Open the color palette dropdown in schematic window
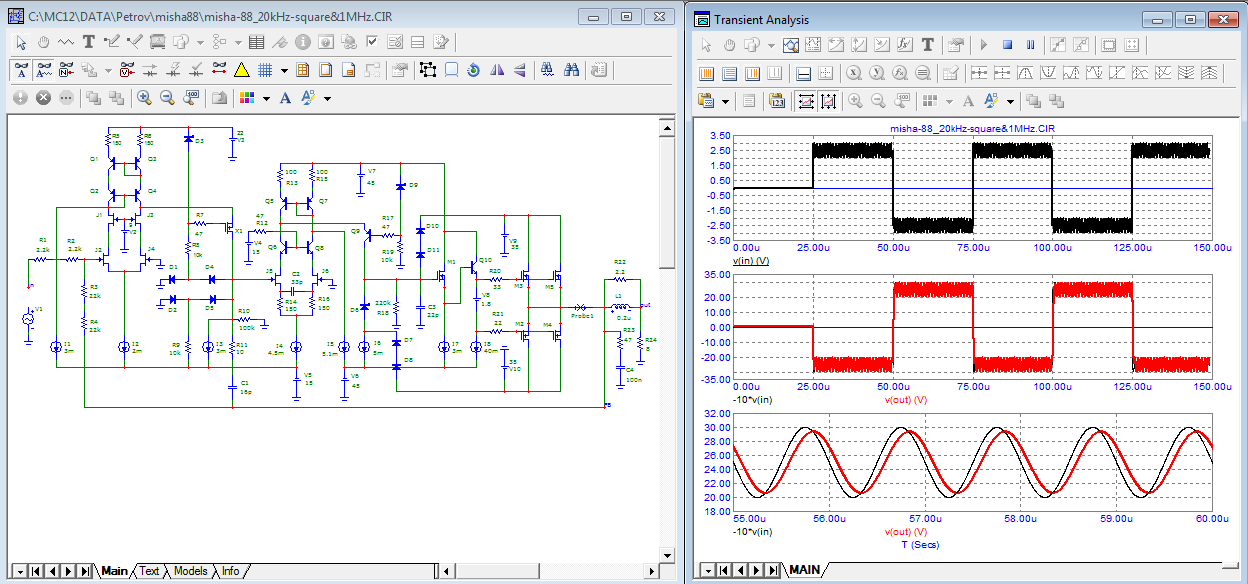The height and width of the screenshot is (584, 1248). 268,99
